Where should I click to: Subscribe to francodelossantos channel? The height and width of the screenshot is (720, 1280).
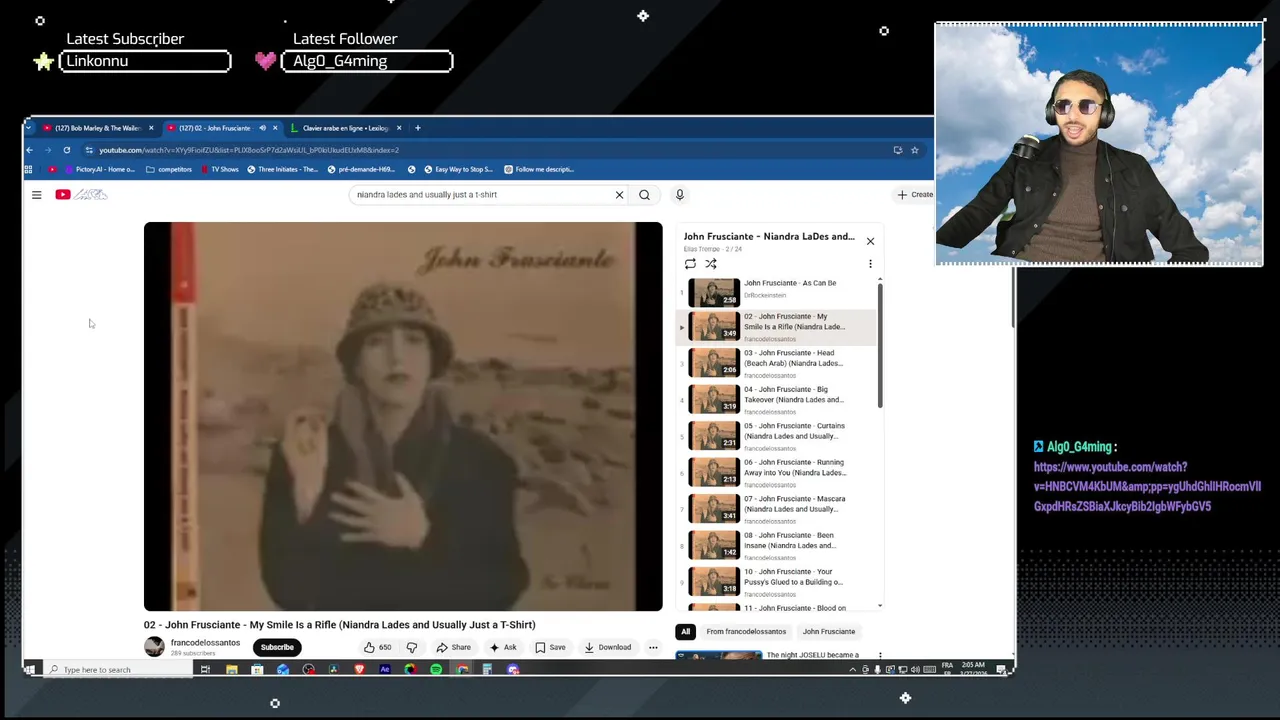277,647
